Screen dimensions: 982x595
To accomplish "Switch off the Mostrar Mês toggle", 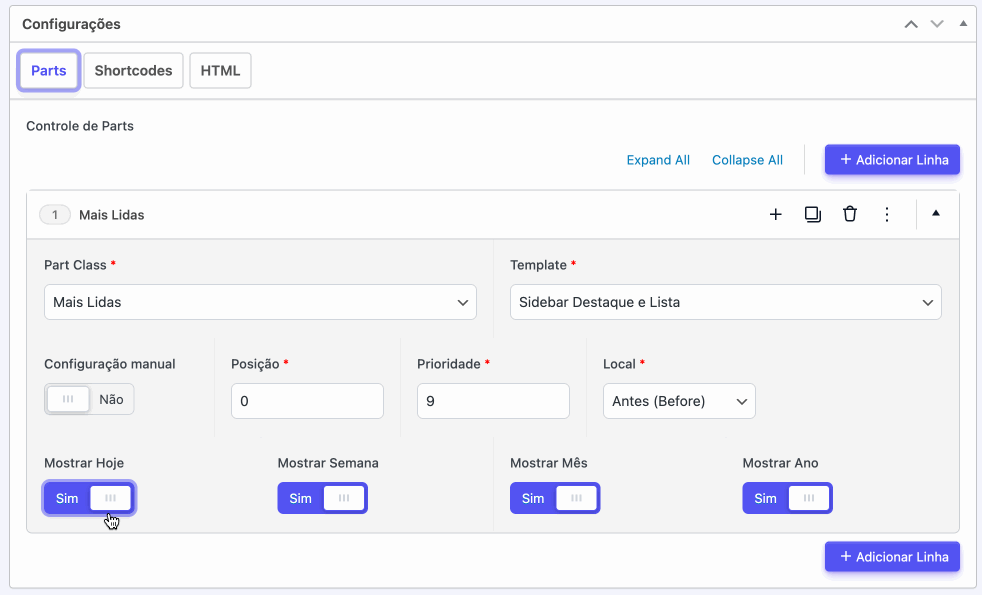I will pyautogui.click(x=555, y=498).
